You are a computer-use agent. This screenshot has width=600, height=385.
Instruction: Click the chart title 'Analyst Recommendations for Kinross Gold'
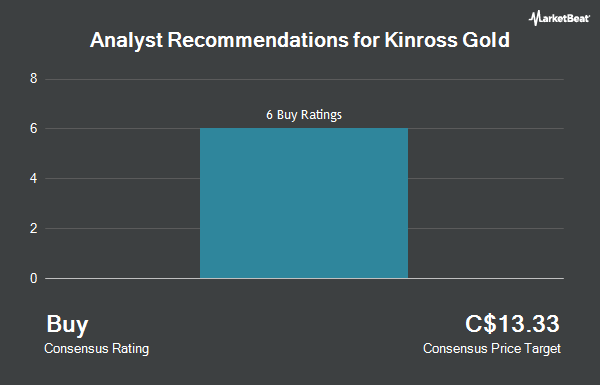click(x=300, y=41)
